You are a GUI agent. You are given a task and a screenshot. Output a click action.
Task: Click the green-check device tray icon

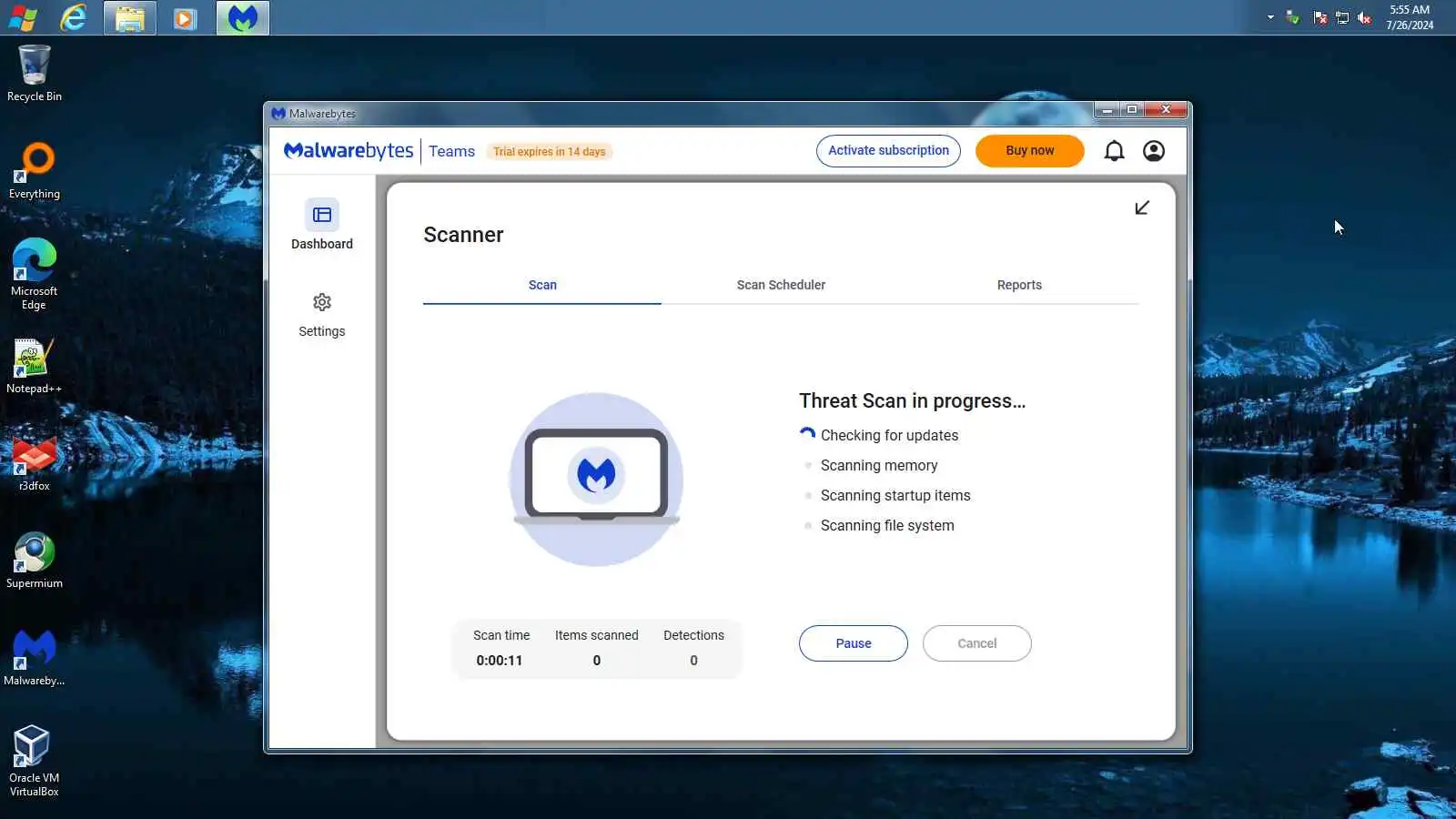click(x=1292, y=17)
